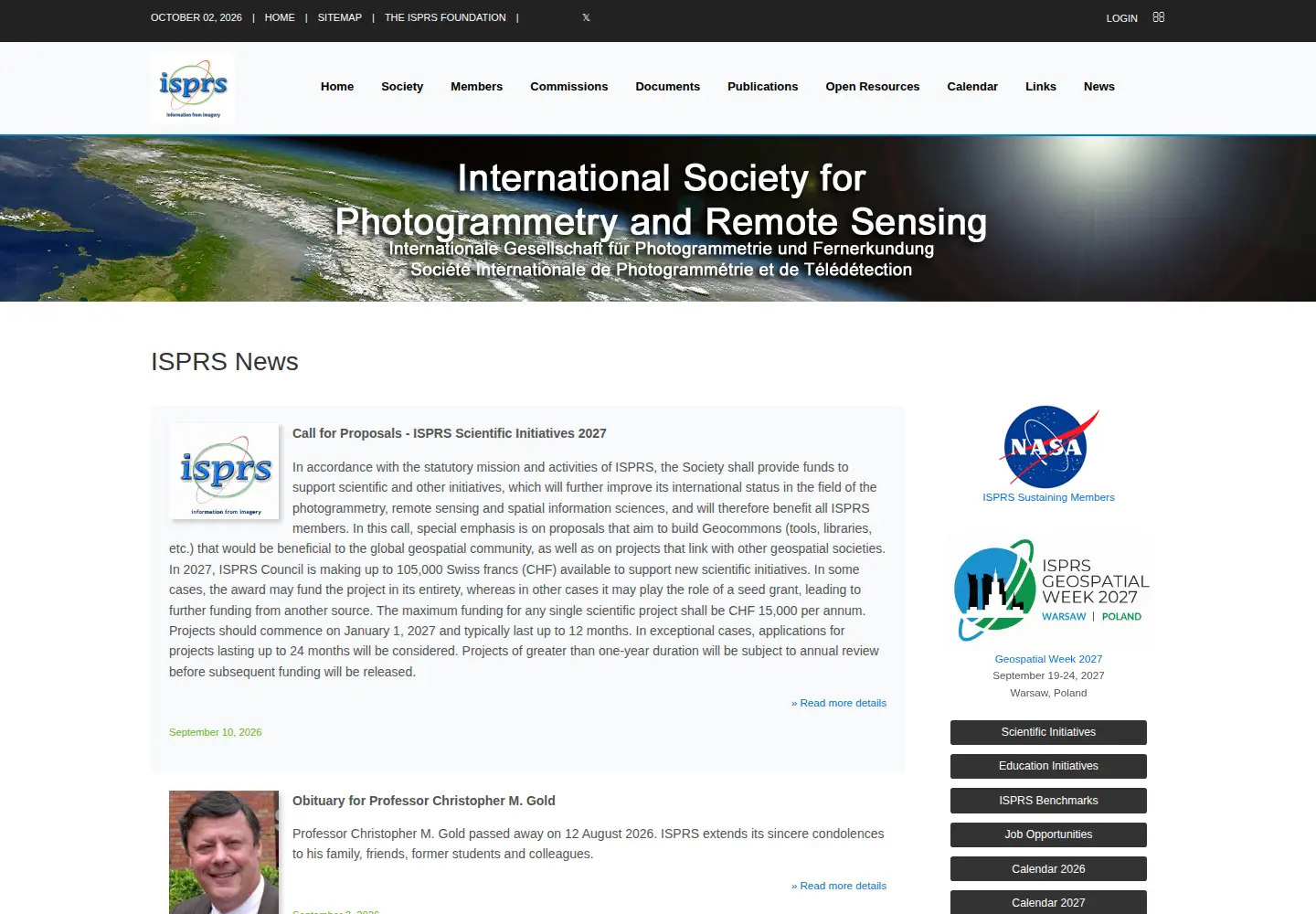The width and height of the screenshot is (1316, 914).
Task: Click Professor Christopher Gold's photo
Action: coord(224,852)
